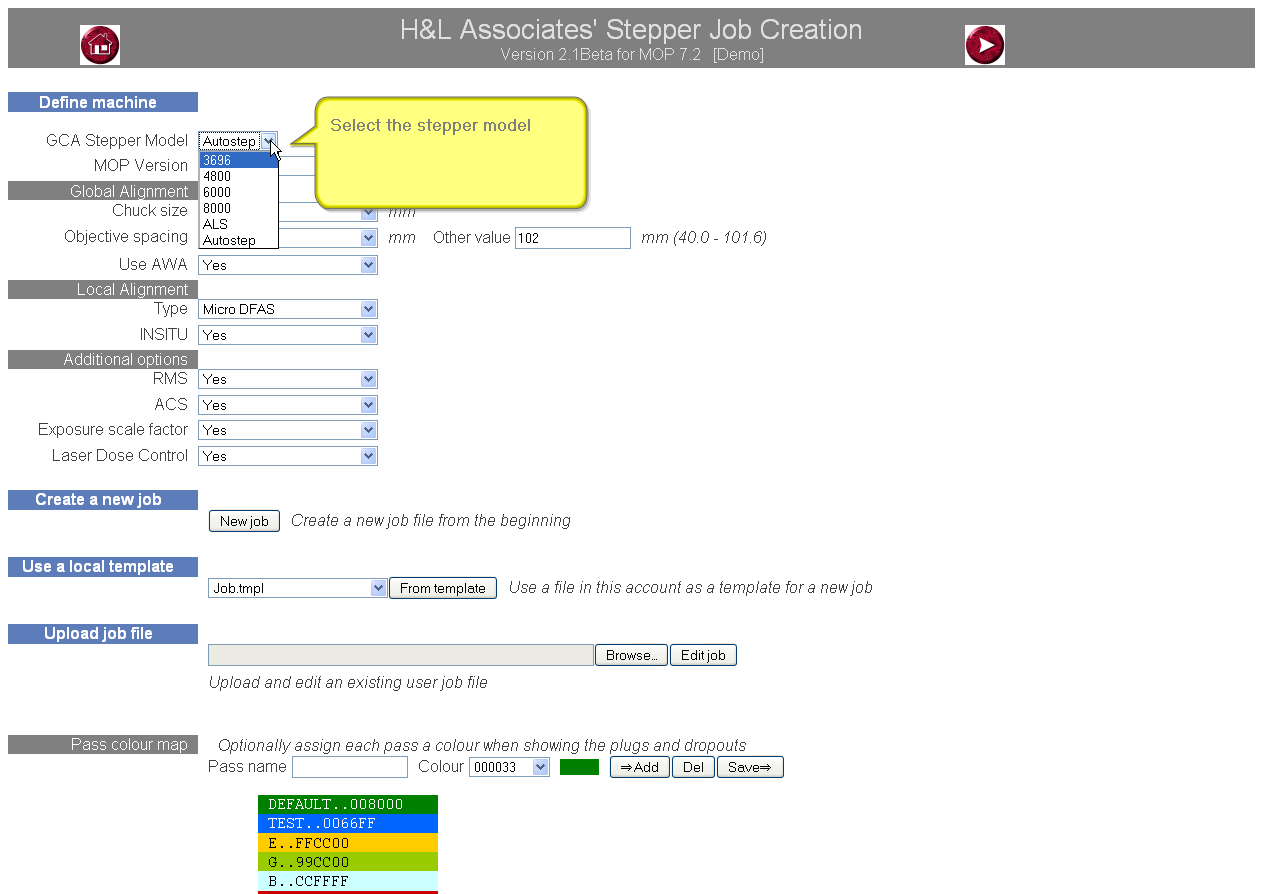
Task: Click the Save colour map button
Action: (x=750, y=767)
